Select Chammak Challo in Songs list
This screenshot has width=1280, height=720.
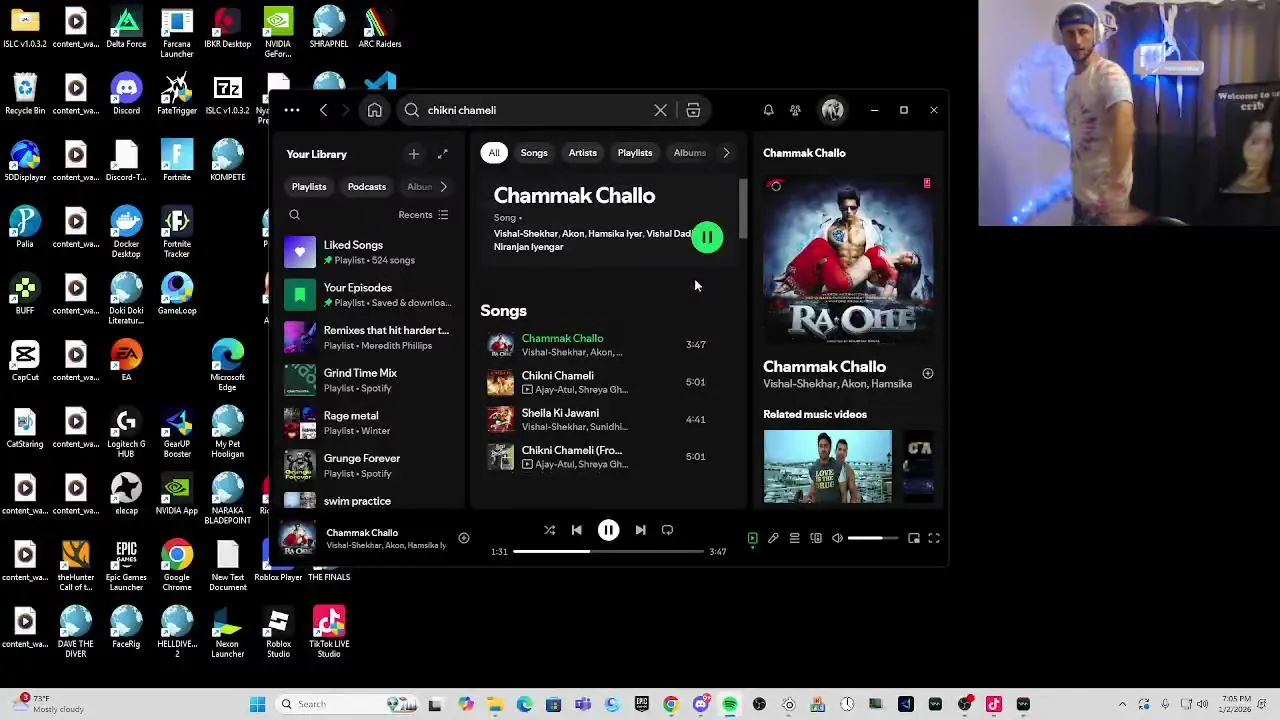pos(608,345)
